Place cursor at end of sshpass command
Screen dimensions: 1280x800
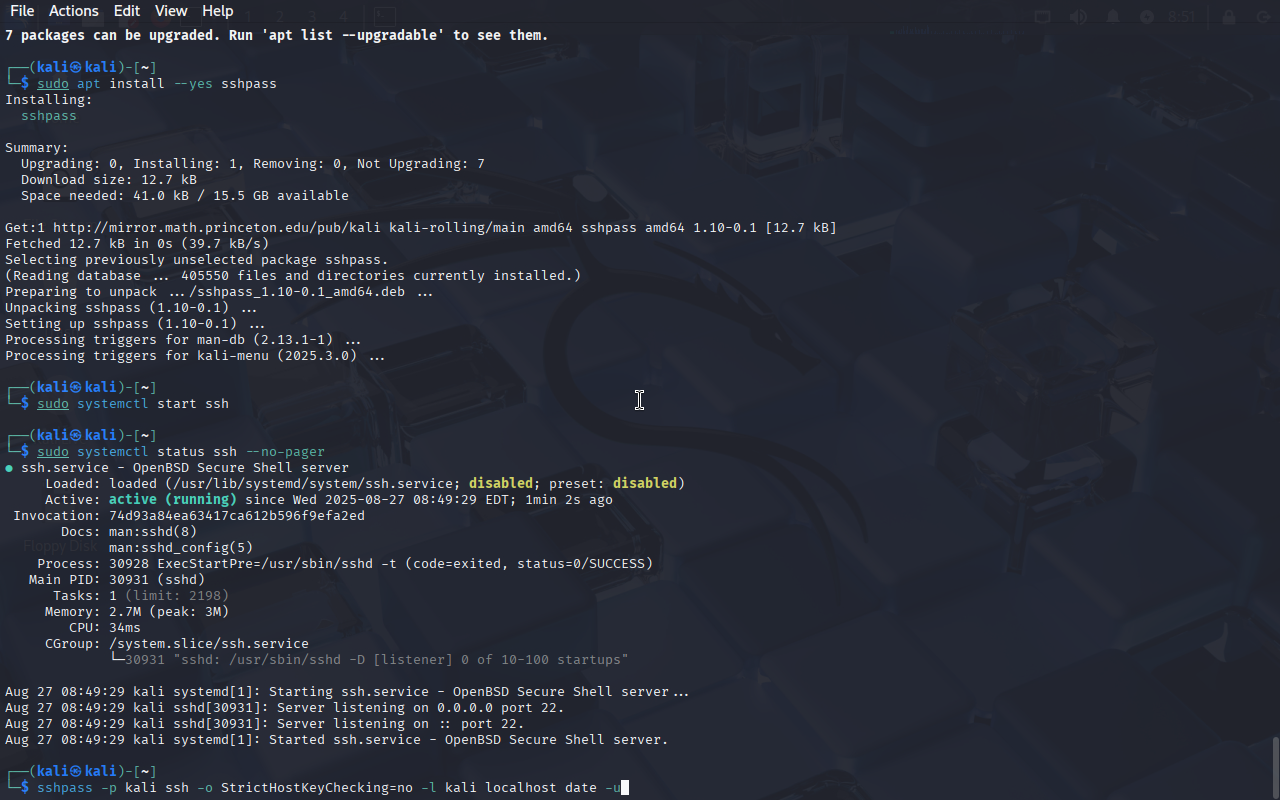(x=624, y=788)
